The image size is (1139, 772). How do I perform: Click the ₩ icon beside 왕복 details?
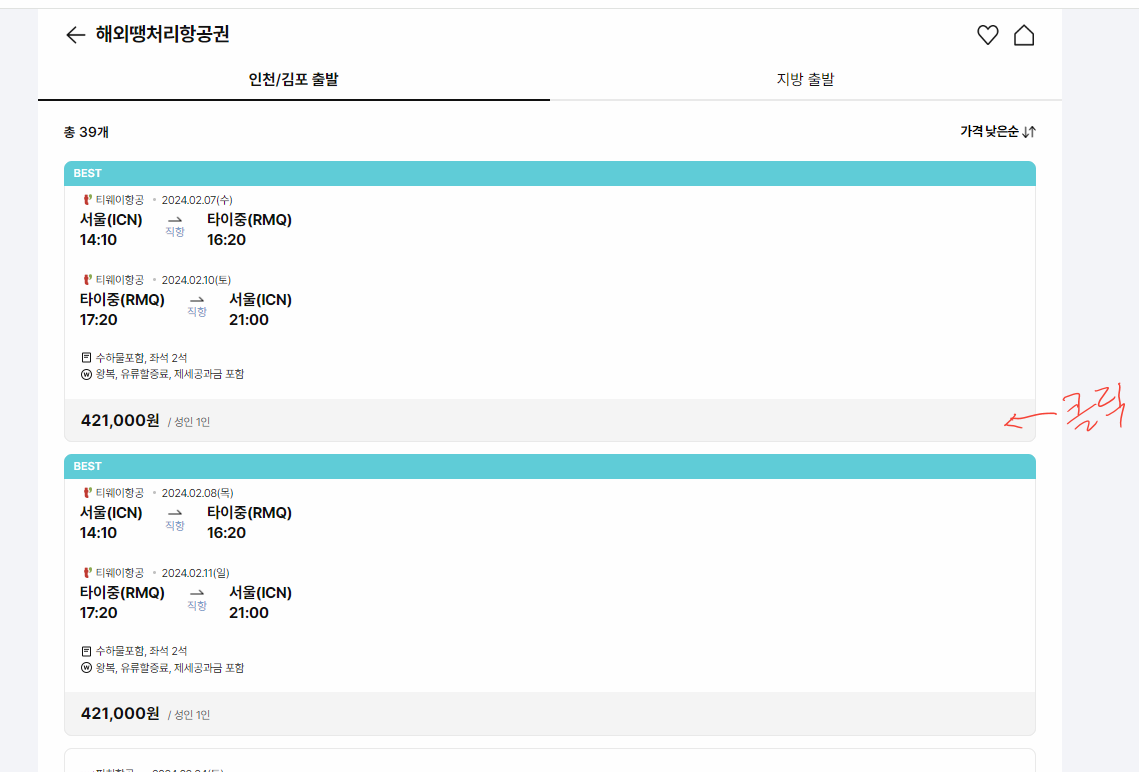coord(85,375)
